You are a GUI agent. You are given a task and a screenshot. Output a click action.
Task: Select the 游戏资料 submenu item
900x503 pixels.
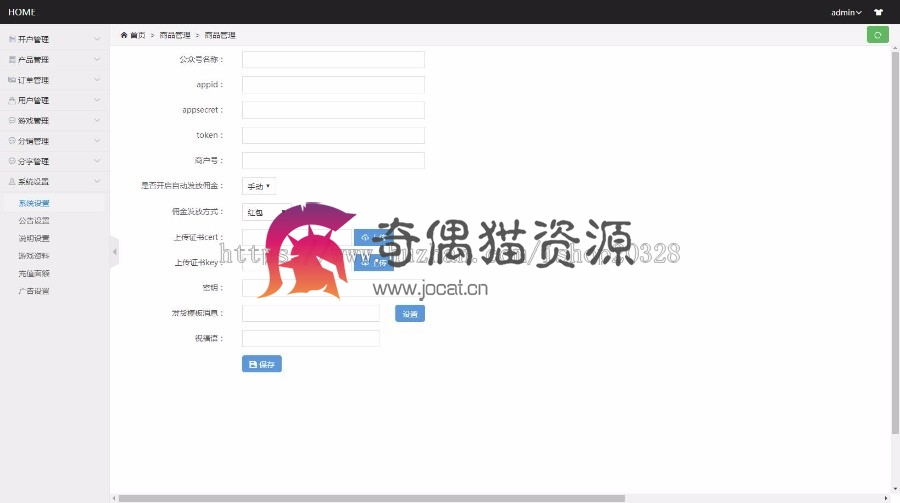pos(34,256)
